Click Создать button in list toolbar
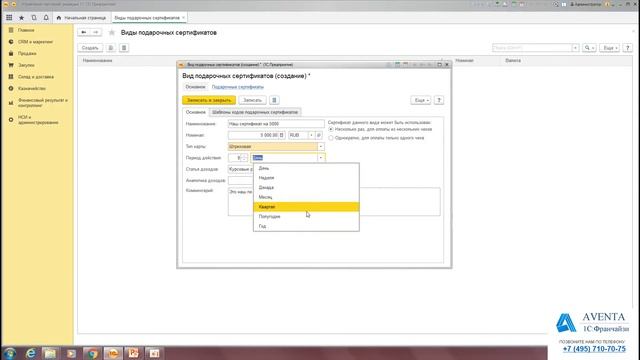Viewport: 640px width, 360px height. pos(90,48)
